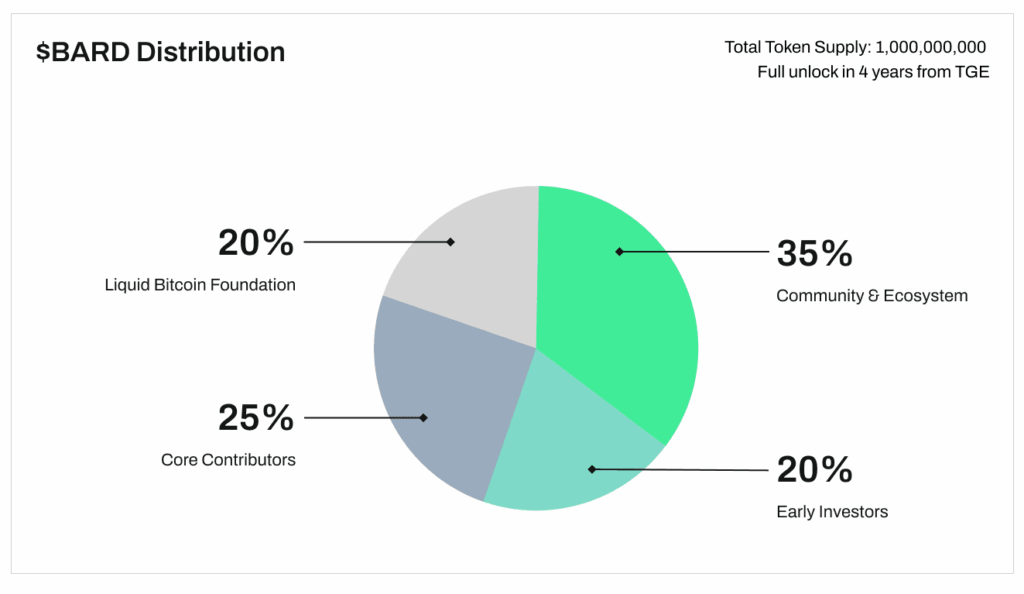The height and width of the screenshot is (594, 1024).
Task: Click the Community & Ecosystem label
Action: pyautogui.click(x=872, y=296)
